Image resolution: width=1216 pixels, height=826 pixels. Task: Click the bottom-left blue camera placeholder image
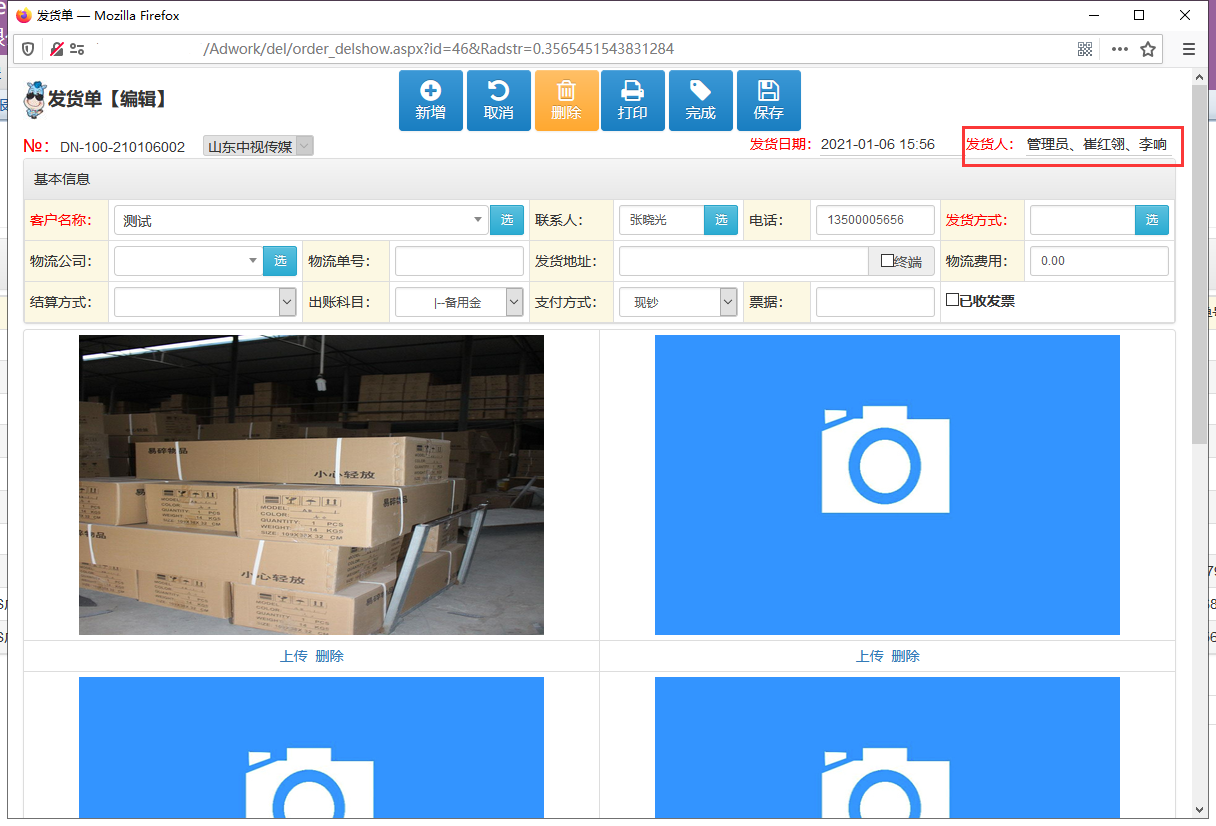coord(311,747)
